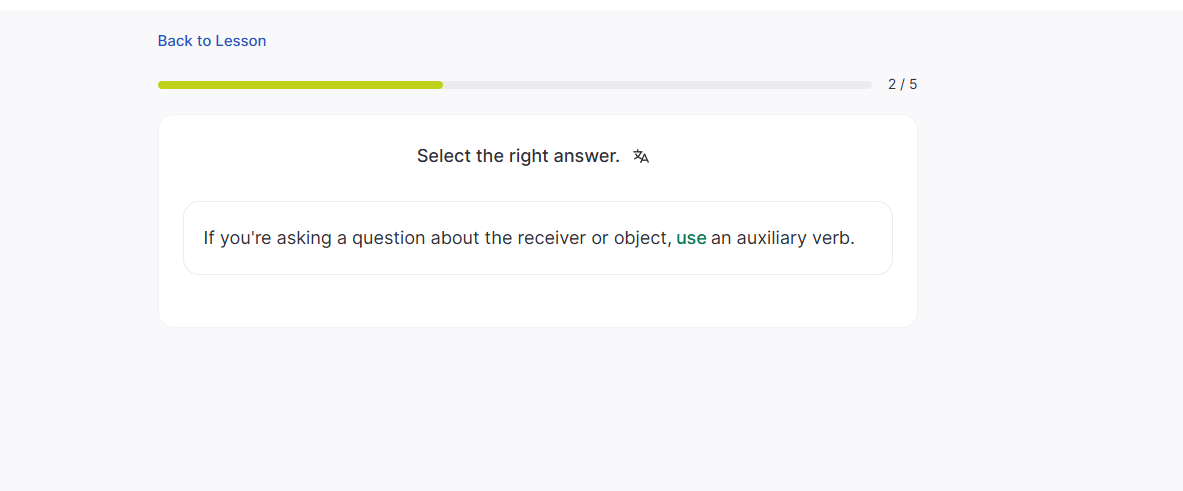The image size is (1183, 491).
Task: Click the word "verb." ending the sentence
Action: tap(833, 238)
